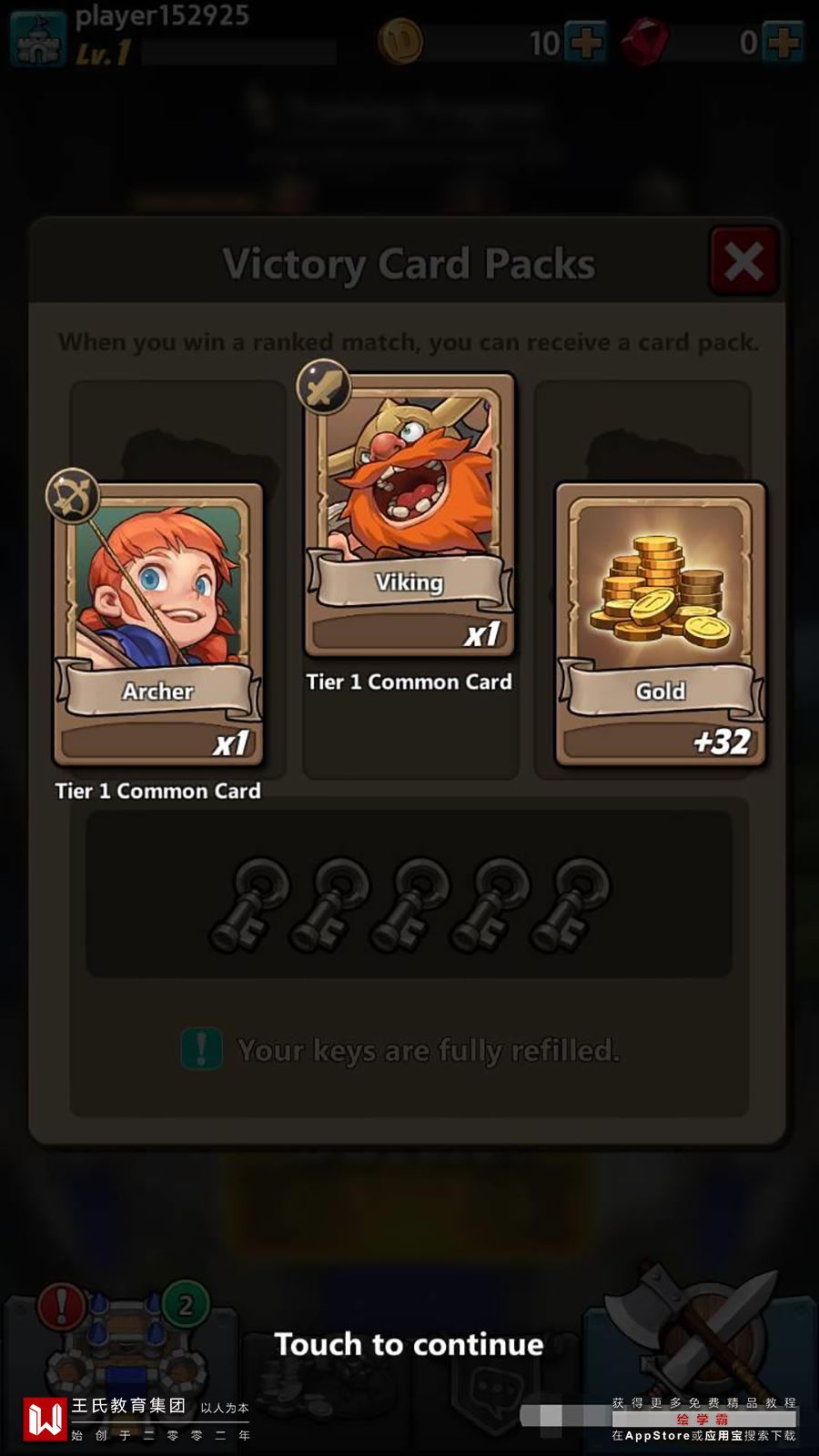Click the player152925 username
The width and height of the screenshot is (819, 1456).
pos(162,15)
